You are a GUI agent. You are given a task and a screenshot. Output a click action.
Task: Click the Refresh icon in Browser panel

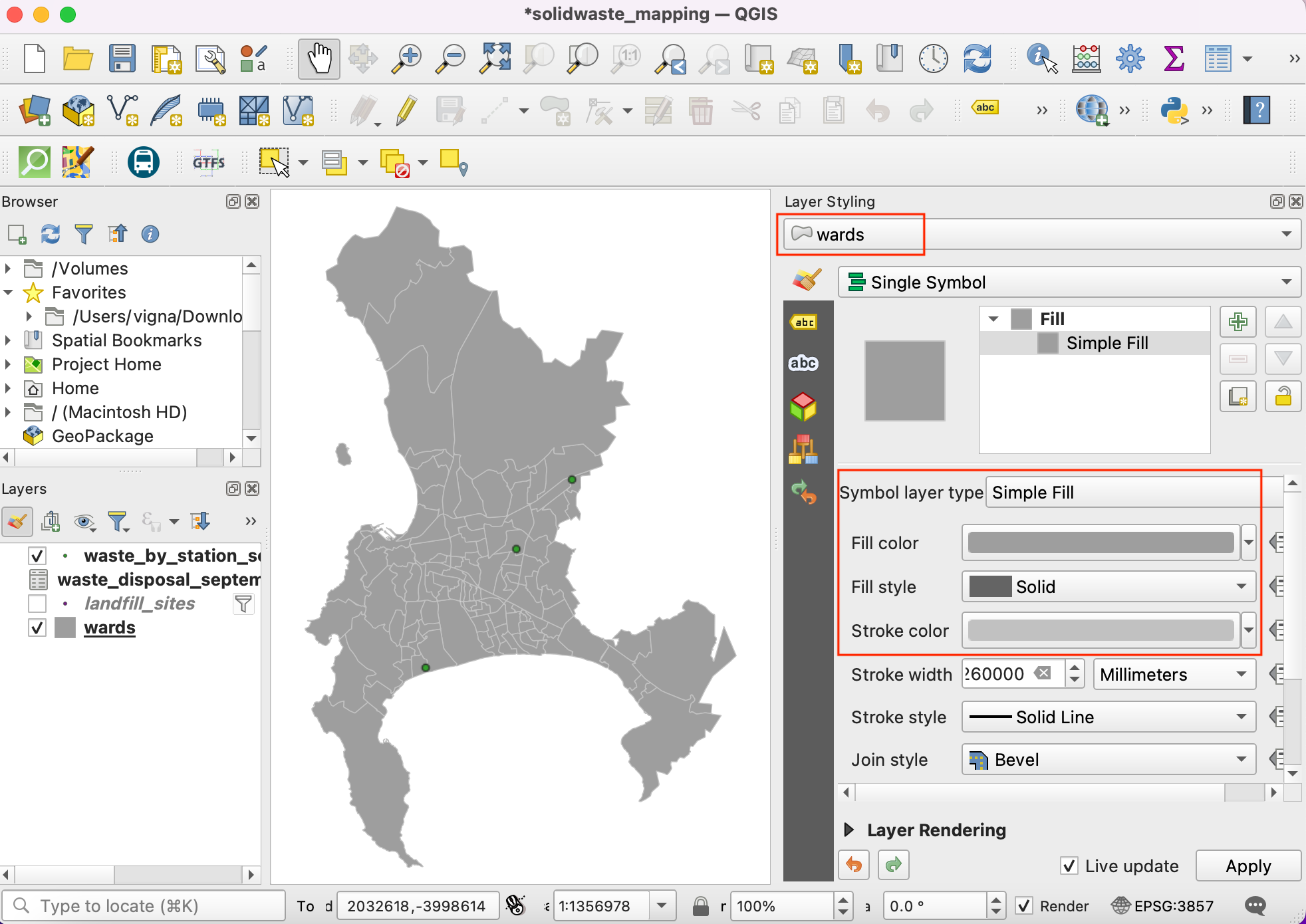click(51, 234)
